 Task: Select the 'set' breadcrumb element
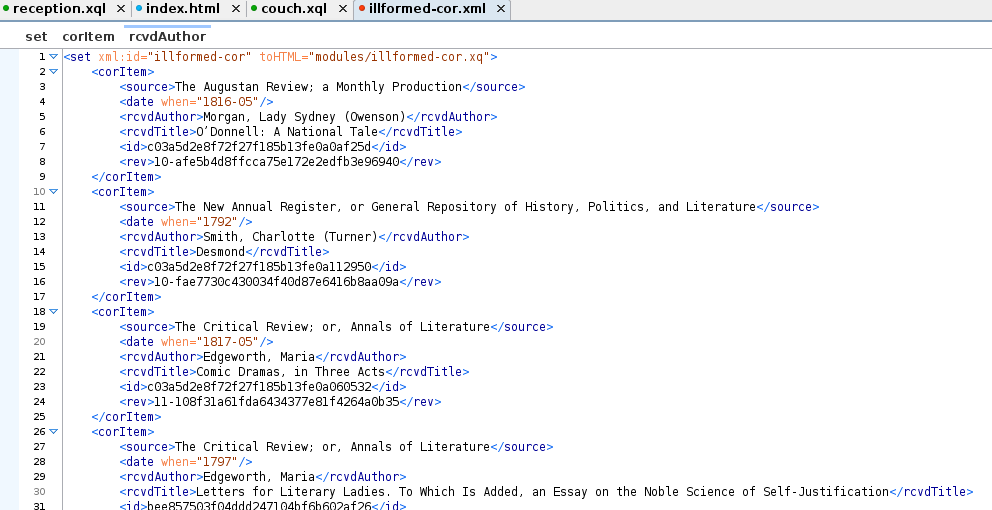pyautogui.click(x=36, y=37)
